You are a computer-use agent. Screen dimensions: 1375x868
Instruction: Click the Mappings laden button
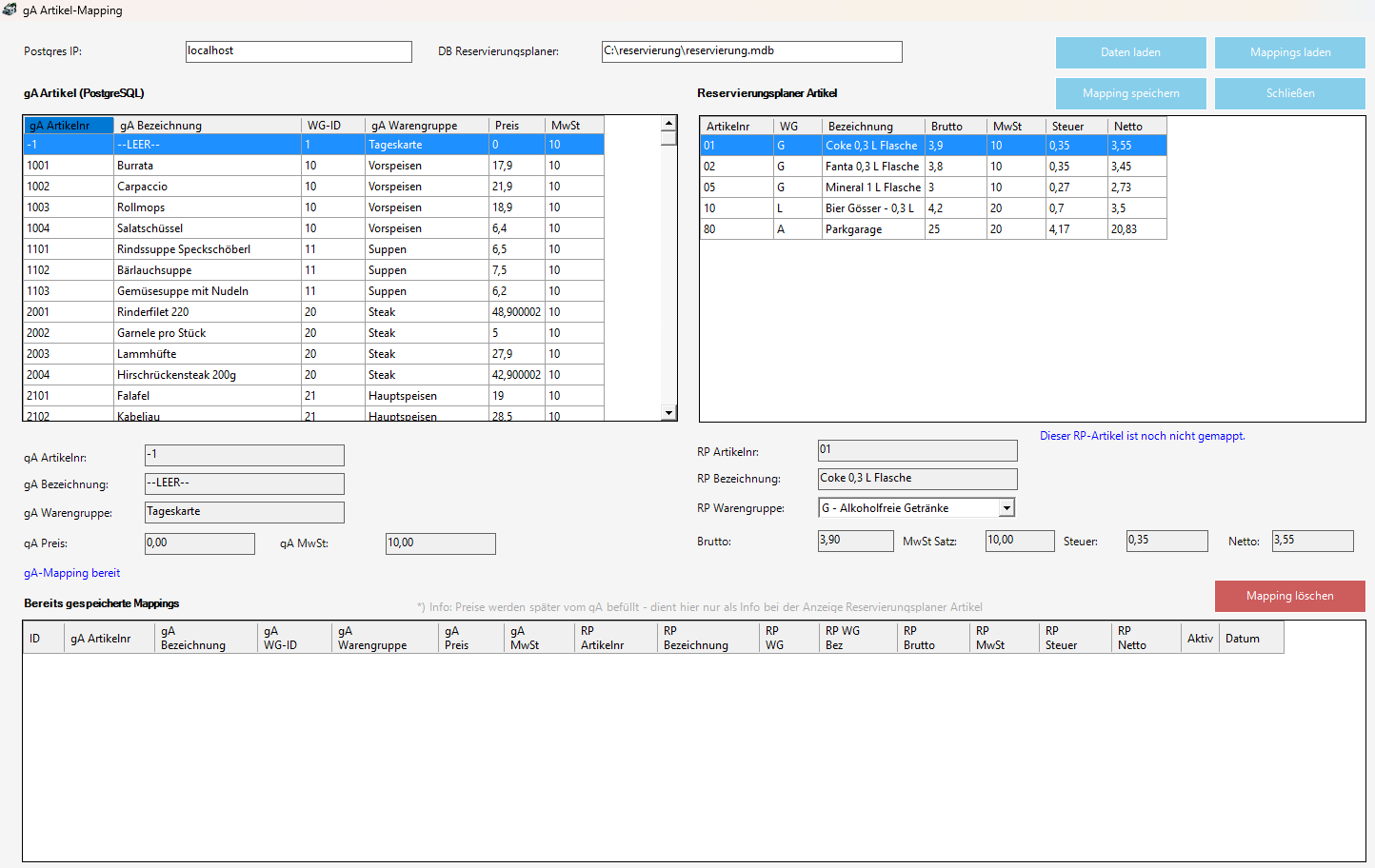click(x=1289, y=52)
